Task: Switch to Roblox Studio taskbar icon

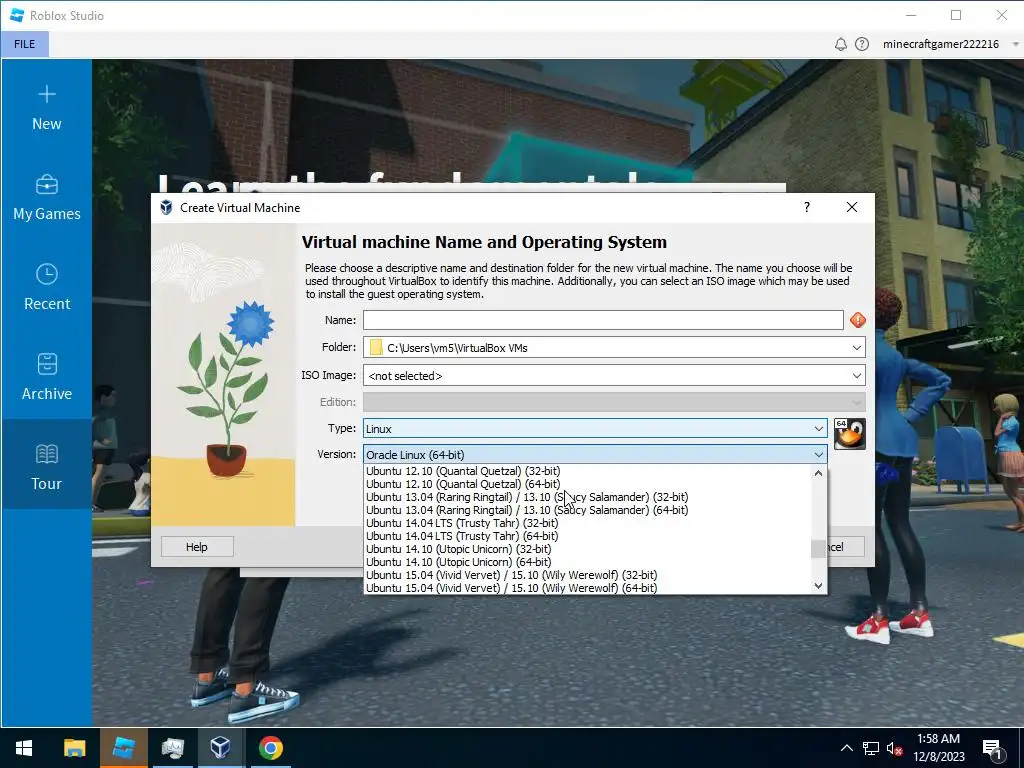Action: (123, 748)
